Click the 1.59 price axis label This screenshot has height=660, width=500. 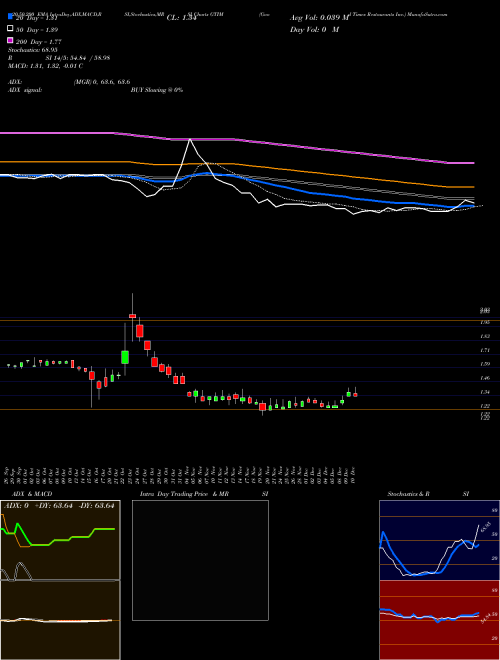pos(484,364)
